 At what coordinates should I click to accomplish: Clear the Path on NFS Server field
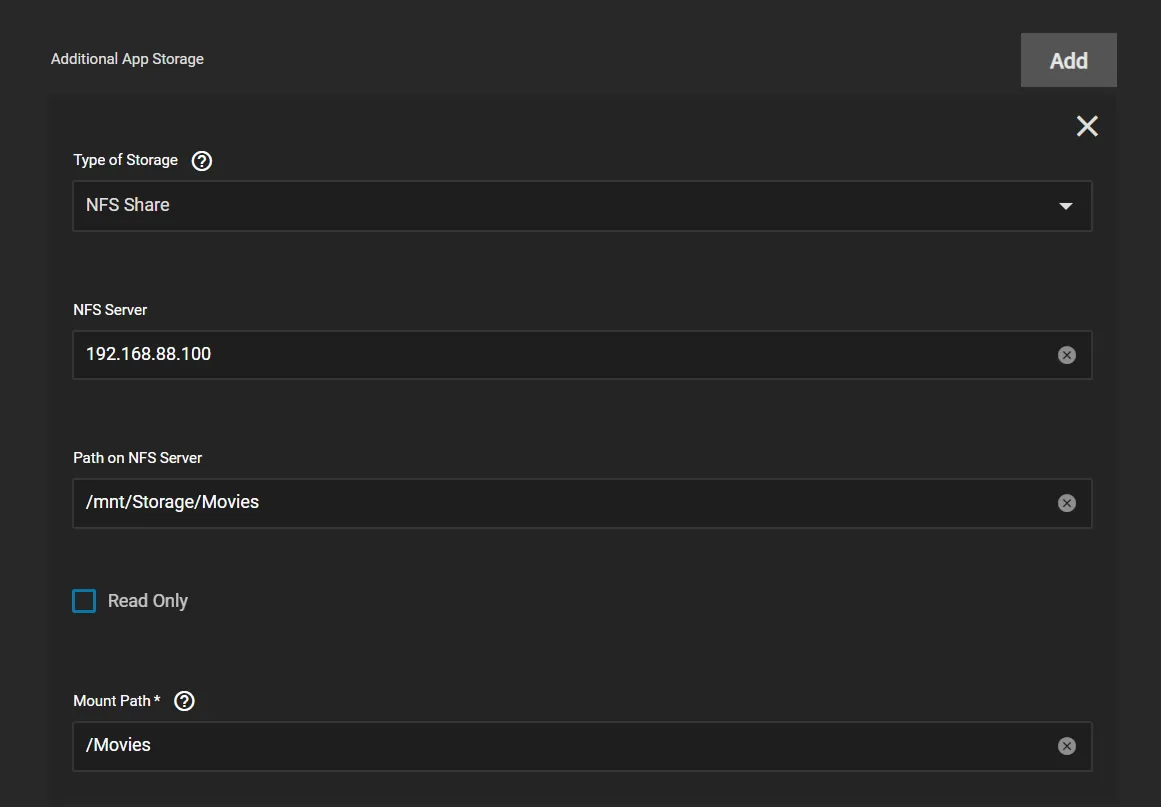tap(1067, 503)
